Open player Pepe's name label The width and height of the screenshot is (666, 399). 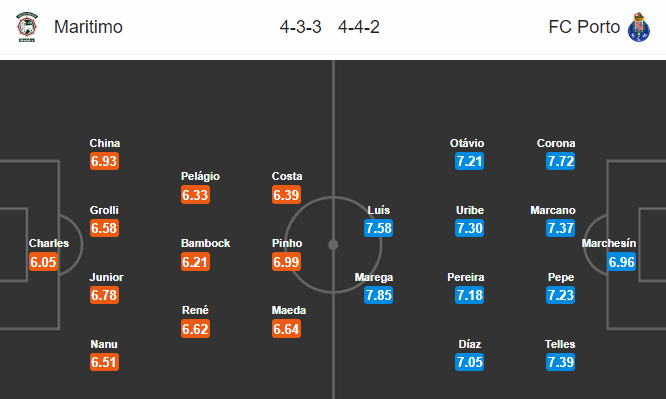(561, 277)
